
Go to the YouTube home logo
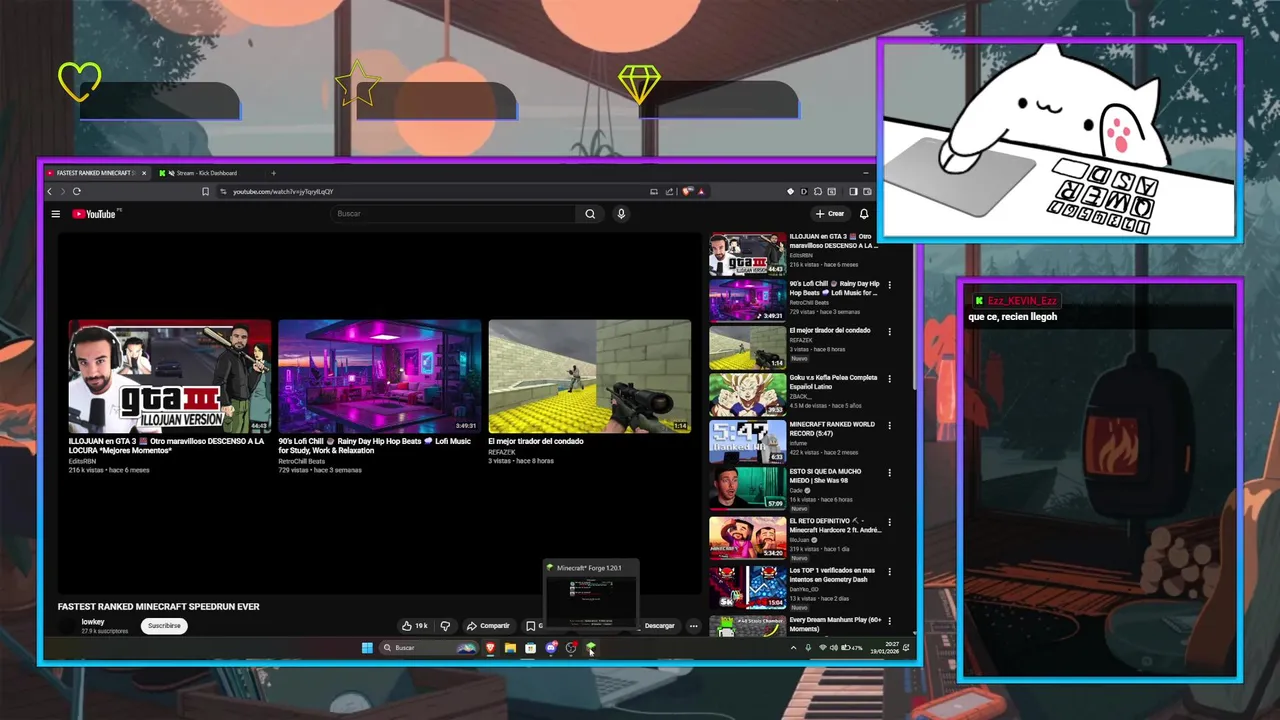tap(95, 214)
